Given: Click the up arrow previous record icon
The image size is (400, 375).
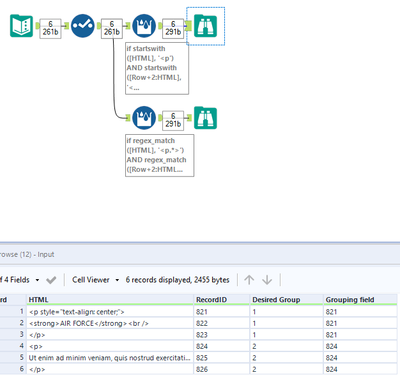Looking at the screenshot, I should click(x=249, y=280).
